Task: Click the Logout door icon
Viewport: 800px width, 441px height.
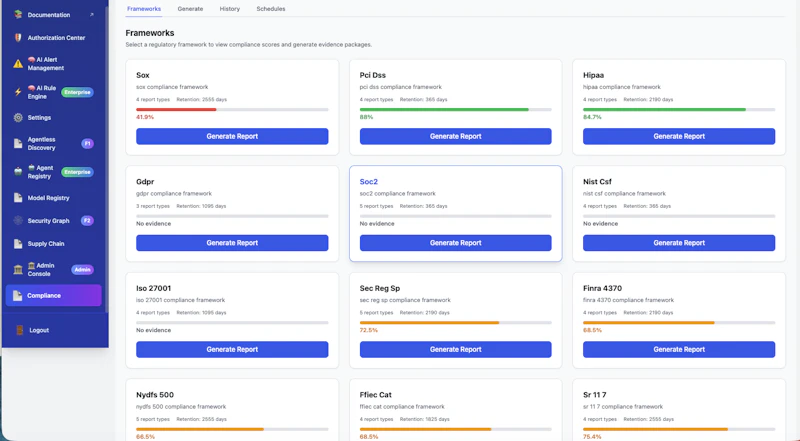Action: pyautogui.click(x=19, y=330)
